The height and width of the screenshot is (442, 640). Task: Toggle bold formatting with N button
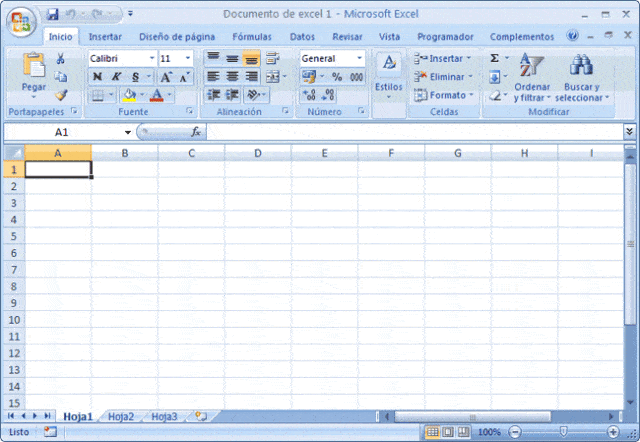pyautogui.click(x=97, y=77)
